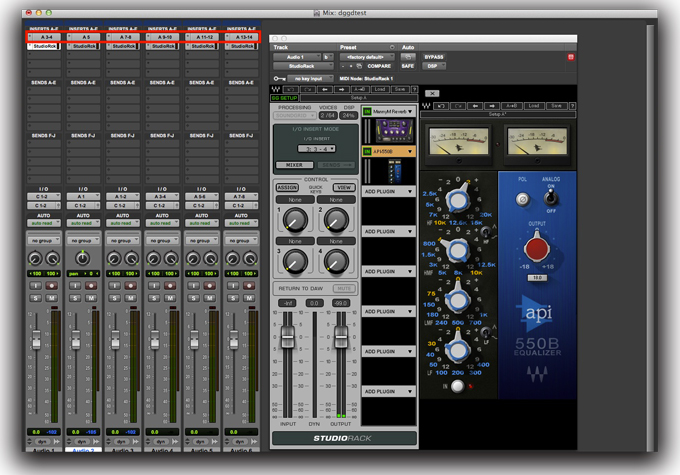Open A 5-6 input selector on mixer
Screen dimensions: 680x475
point(201,197)
